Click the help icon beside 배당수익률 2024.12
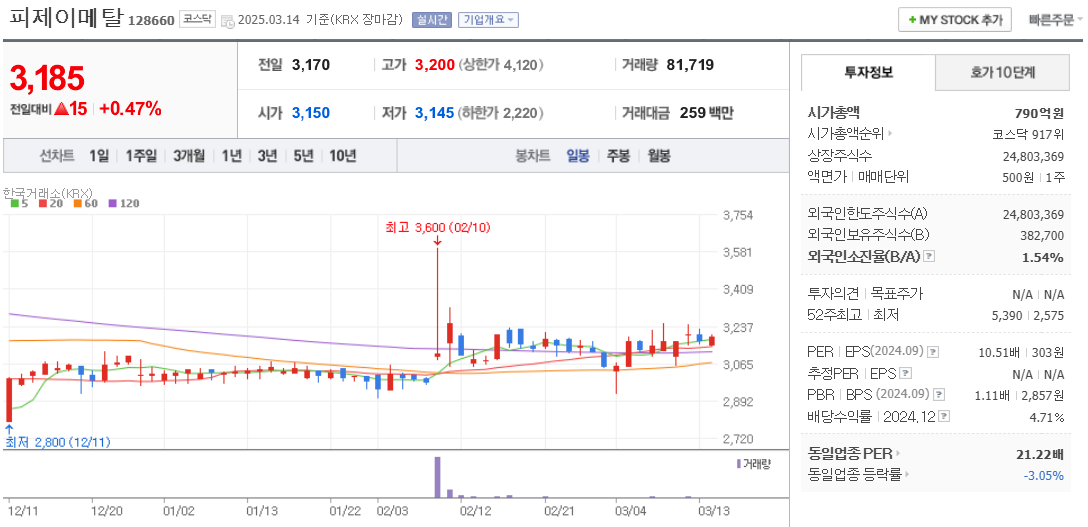 coord(944,417)
